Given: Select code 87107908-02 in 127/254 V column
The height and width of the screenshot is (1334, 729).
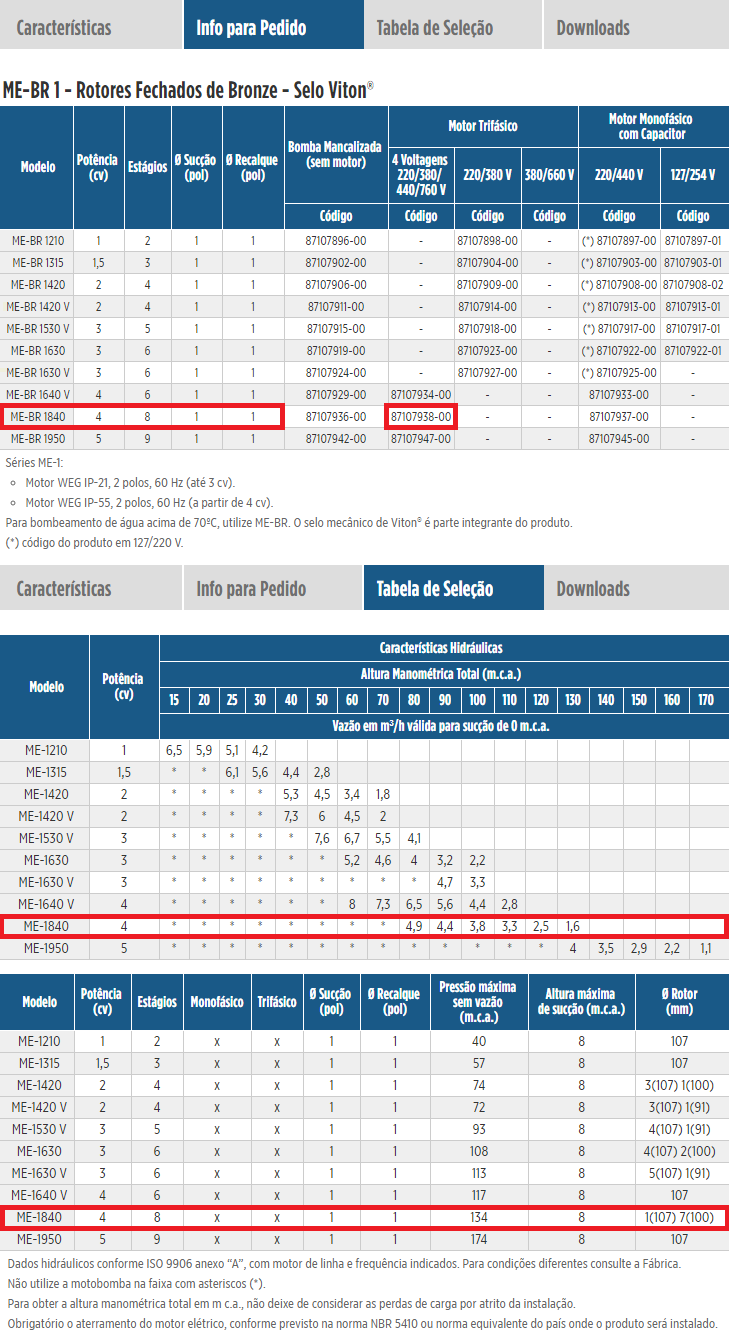Looking at the screenshot, I should click(x=693, y=285).
